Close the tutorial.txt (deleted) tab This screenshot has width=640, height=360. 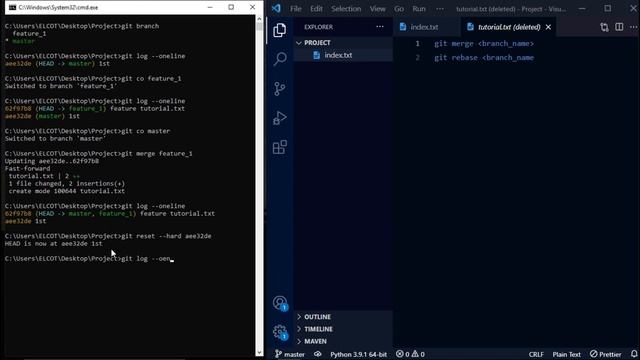(x=548, y=27)
